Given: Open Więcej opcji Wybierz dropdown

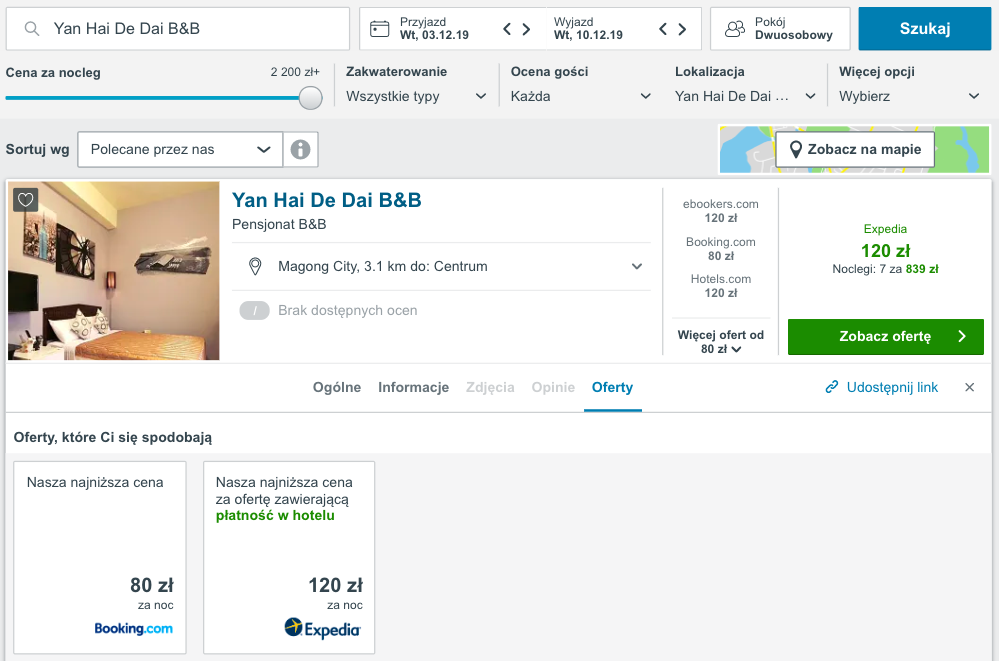Looking at the screenshot, I should point(909,96).
